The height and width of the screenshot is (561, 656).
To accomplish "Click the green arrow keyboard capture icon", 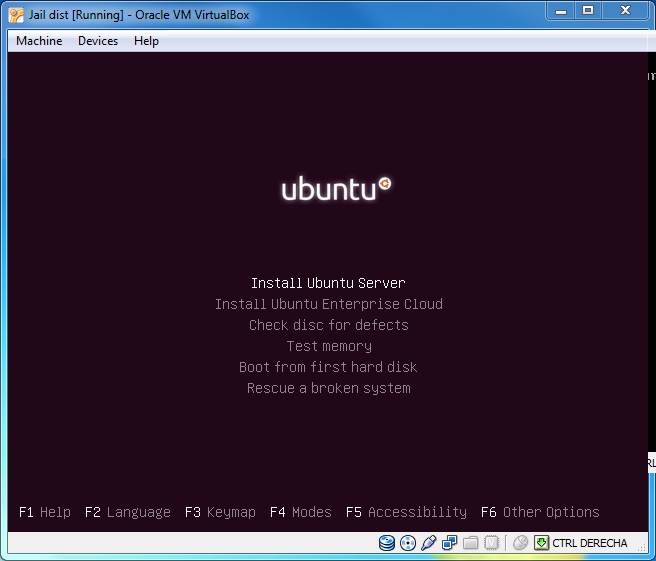I will point(541,543).
